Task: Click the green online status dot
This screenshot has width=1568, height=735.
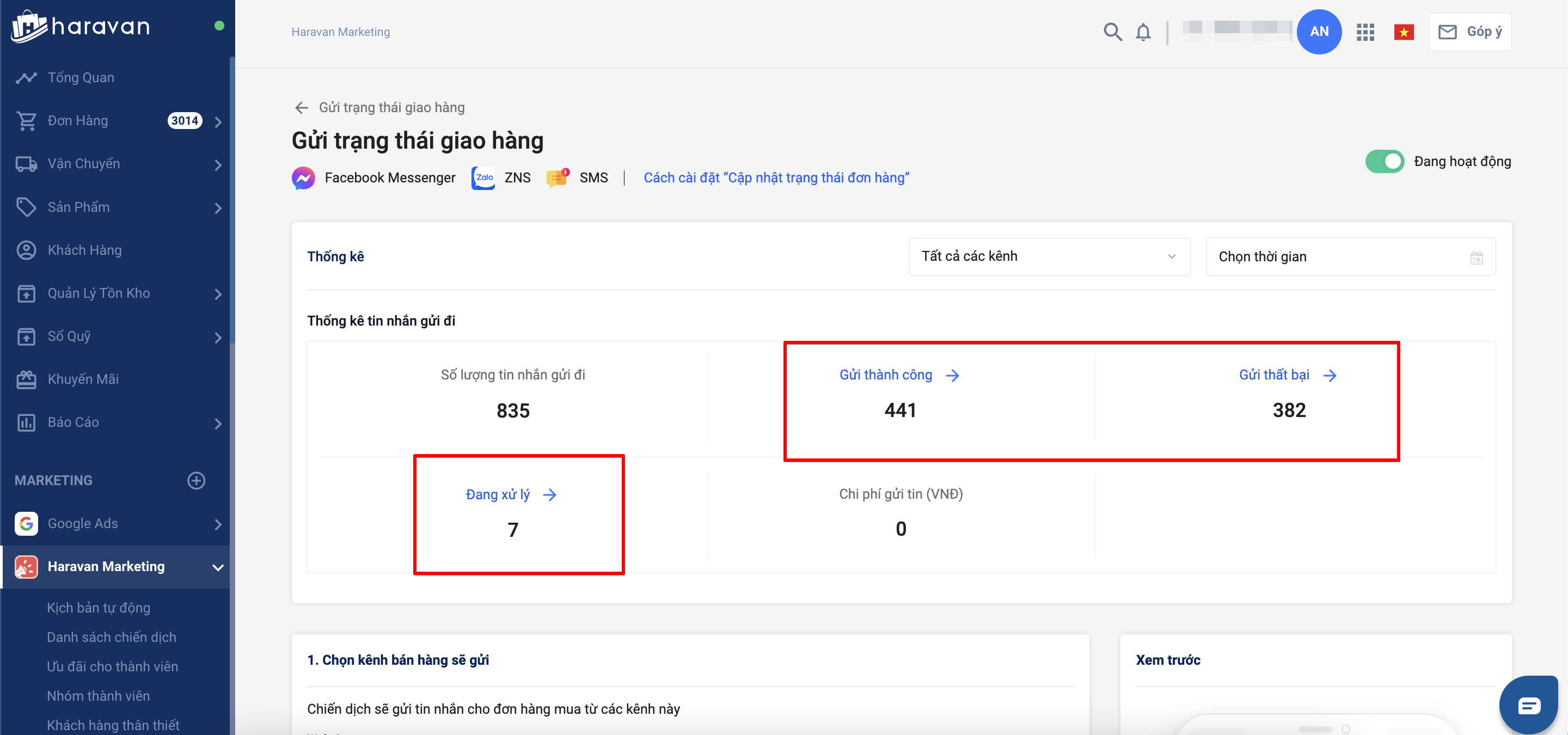Action: 219,26
